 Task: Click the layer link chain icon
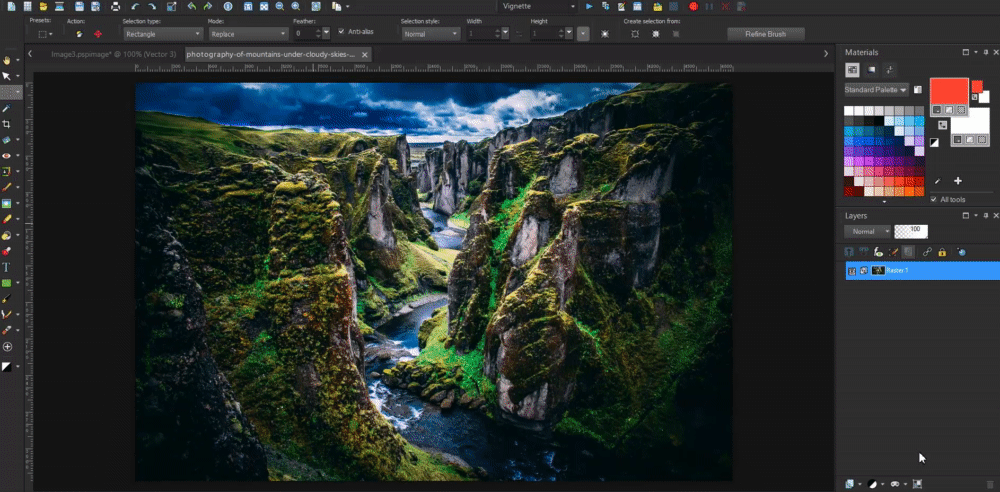[927, 252]
